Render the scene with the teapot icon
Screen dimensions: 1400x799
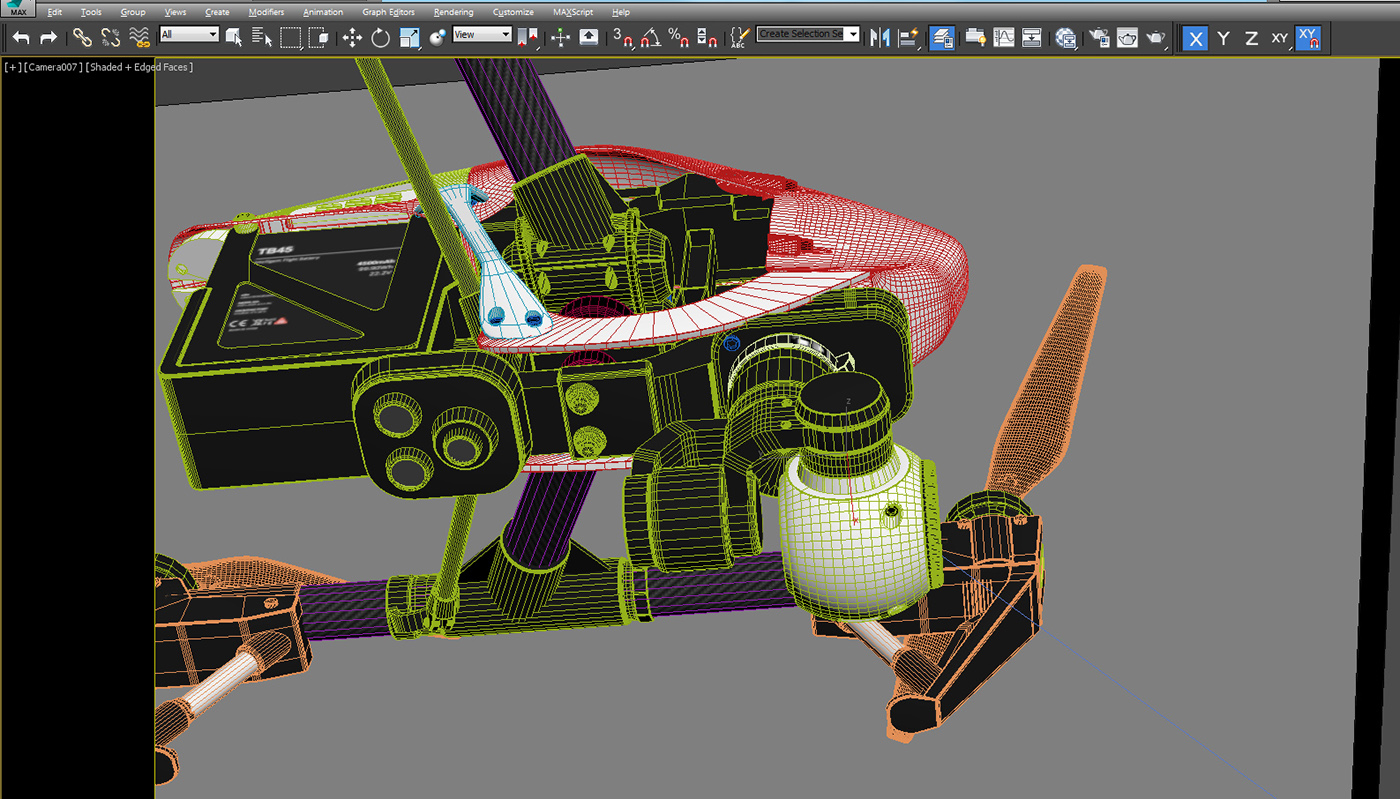tap(1155, 37)
